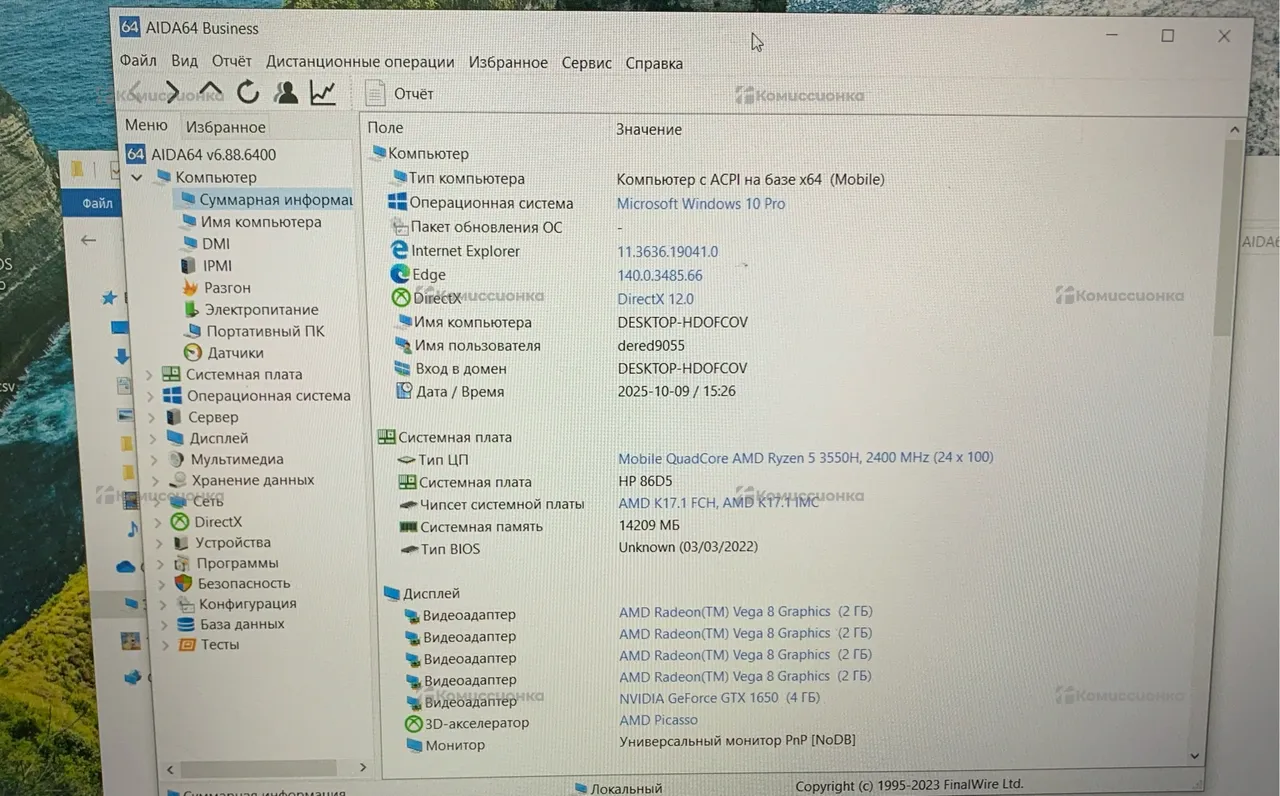
Task: Select the DMI tree item
Action: pos(215,244)
